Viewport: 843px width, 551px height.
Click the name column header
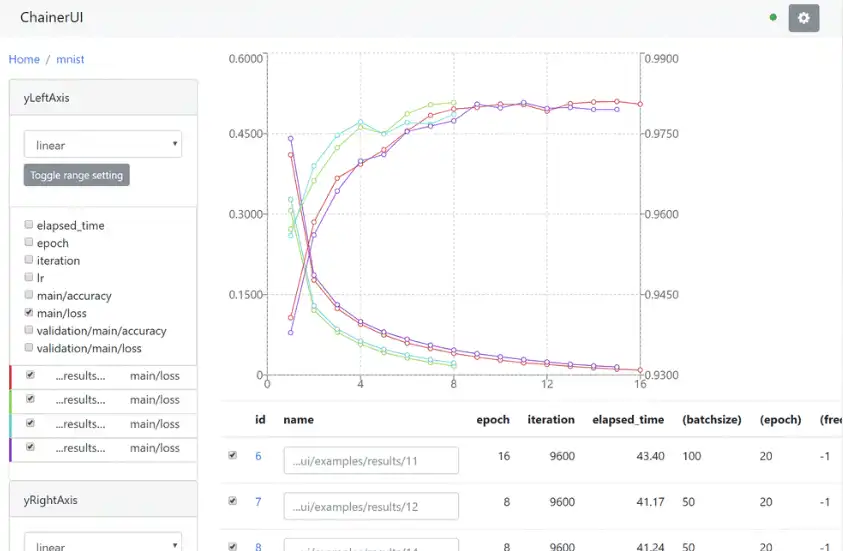298,420
